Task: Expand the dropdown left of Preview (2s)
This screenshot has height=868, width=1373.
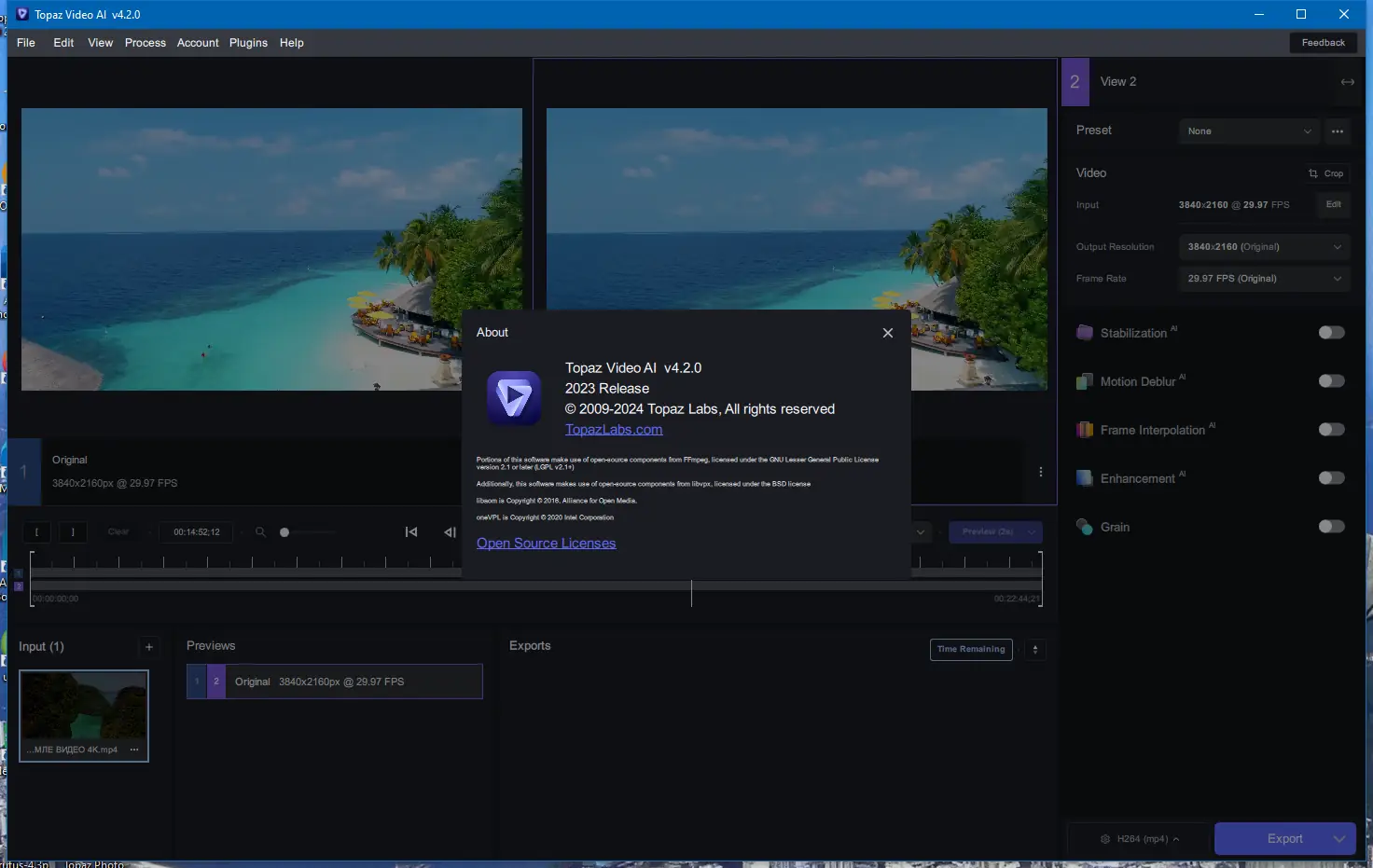Action: (921, 532)
